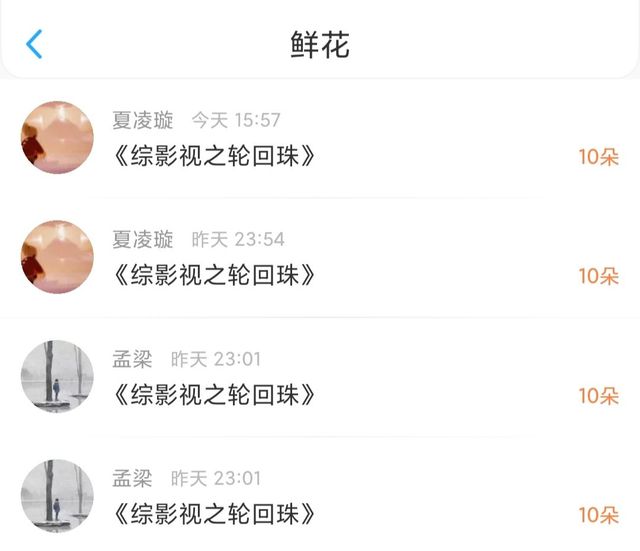Go back using the blue arrow icon
This screenshot has width=640, height=551.
[35, 44]
